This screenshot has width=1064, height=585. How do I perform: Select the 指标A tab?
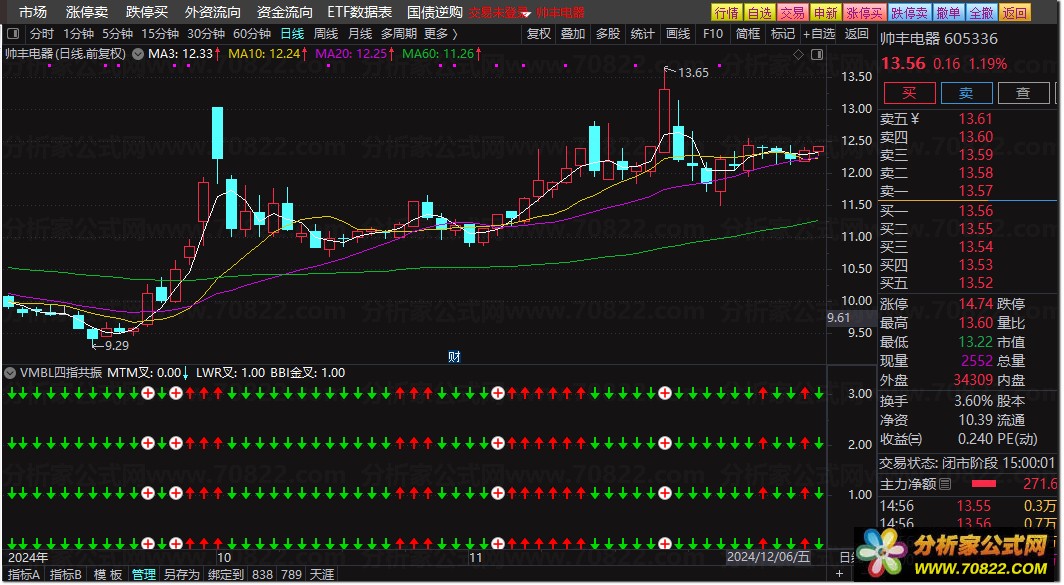[x=24, y=575]
